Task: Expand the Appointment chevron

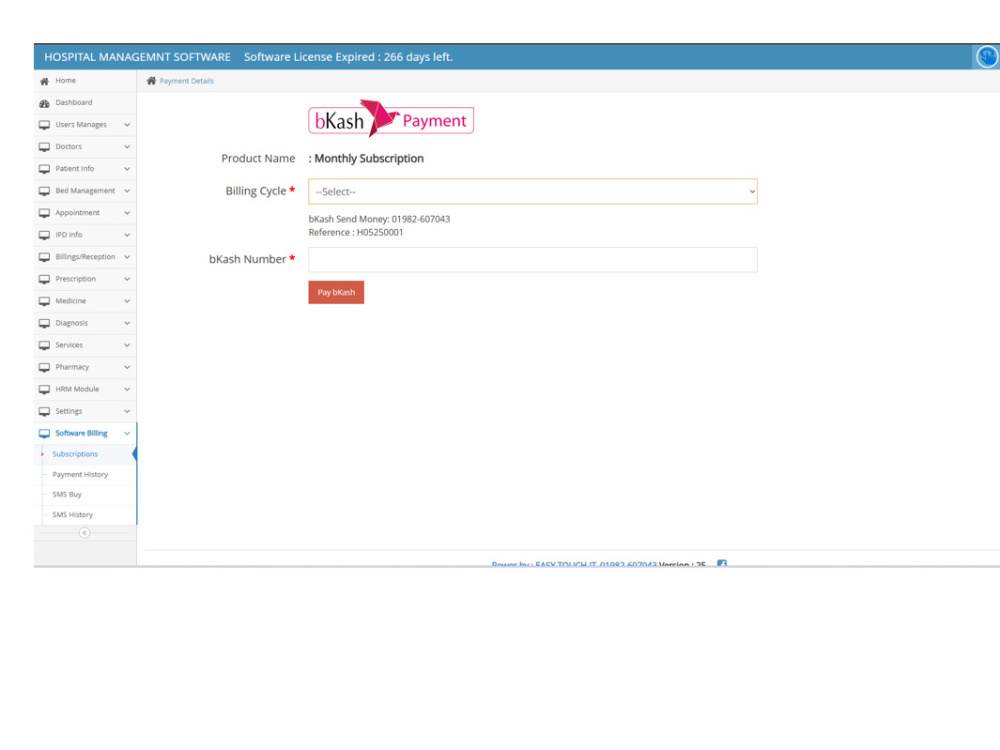Action: (127, 213)
